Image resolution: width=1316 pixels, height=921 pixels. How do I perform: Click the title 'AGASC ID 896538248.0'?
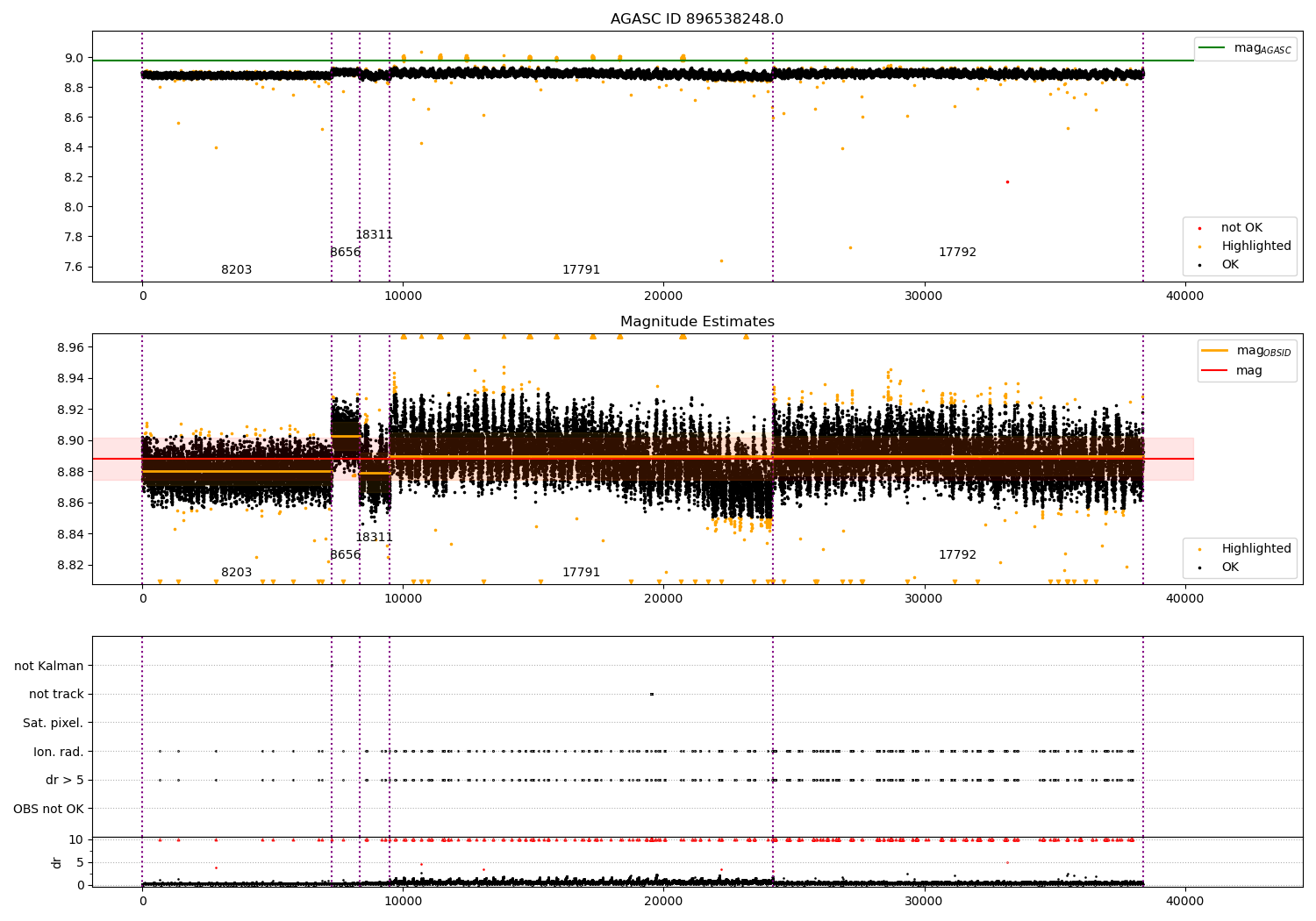pos(697,19)
